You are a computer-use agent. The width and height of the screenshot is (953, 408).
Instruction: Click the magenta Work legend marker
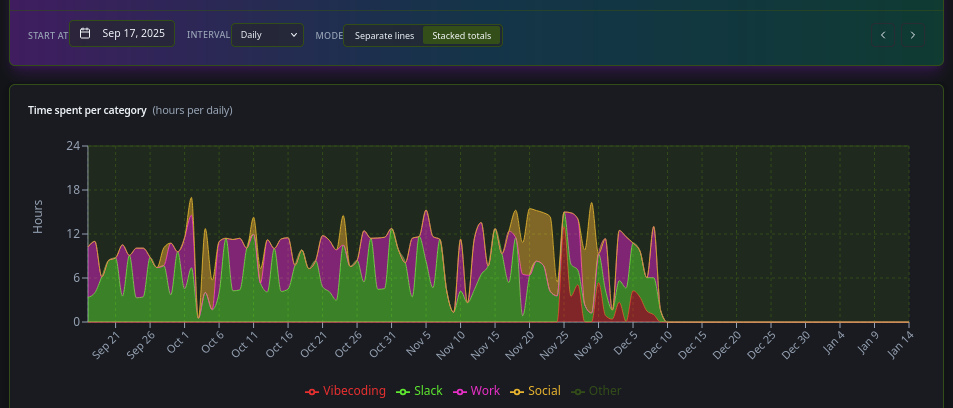(460, 391)
